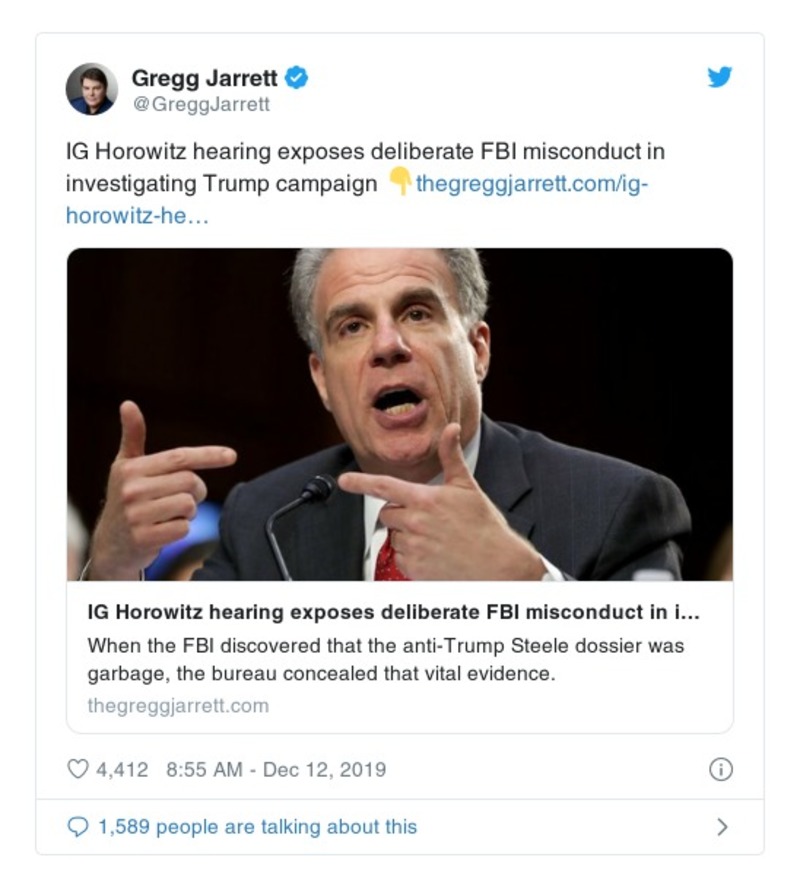Viewport: 800px width, 889px height.
Task: Click the speech bubble reply icon
Action: click(77, 827)
